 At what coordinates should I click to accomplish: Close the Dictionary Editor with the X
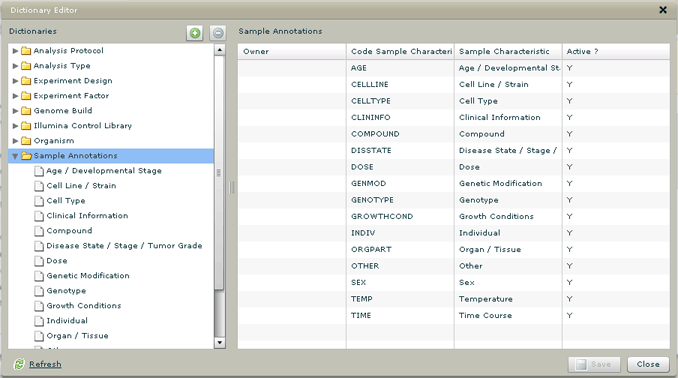pos(662,10)
